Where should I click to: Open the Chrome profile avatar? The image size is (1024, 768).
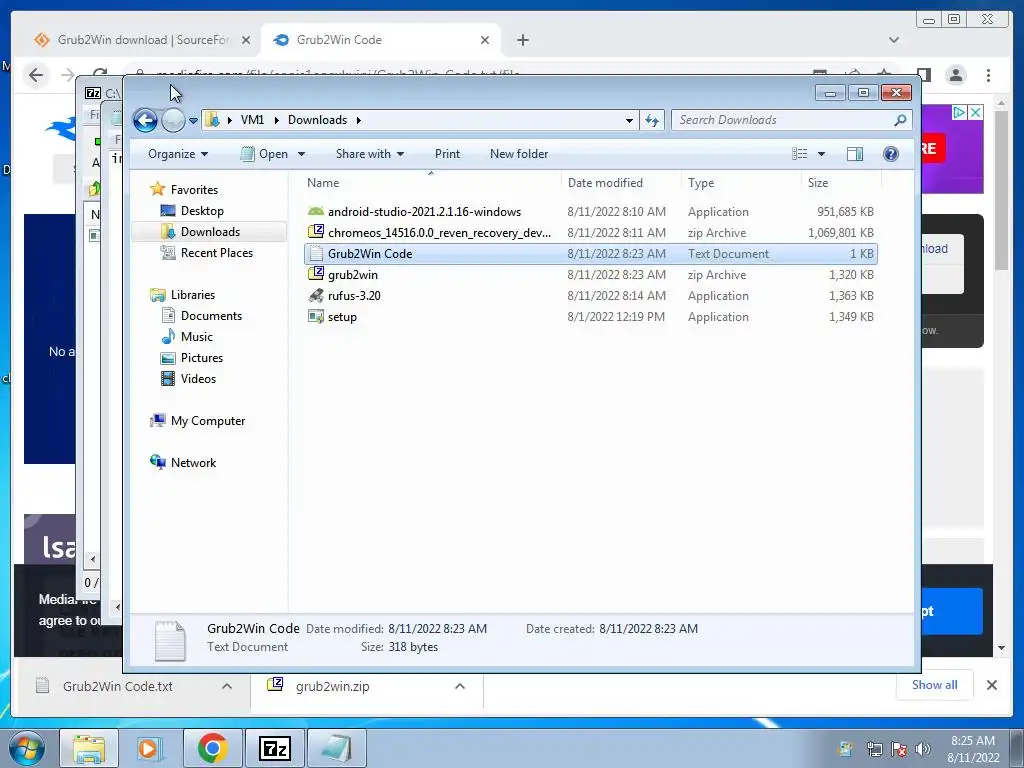[956, 75]
